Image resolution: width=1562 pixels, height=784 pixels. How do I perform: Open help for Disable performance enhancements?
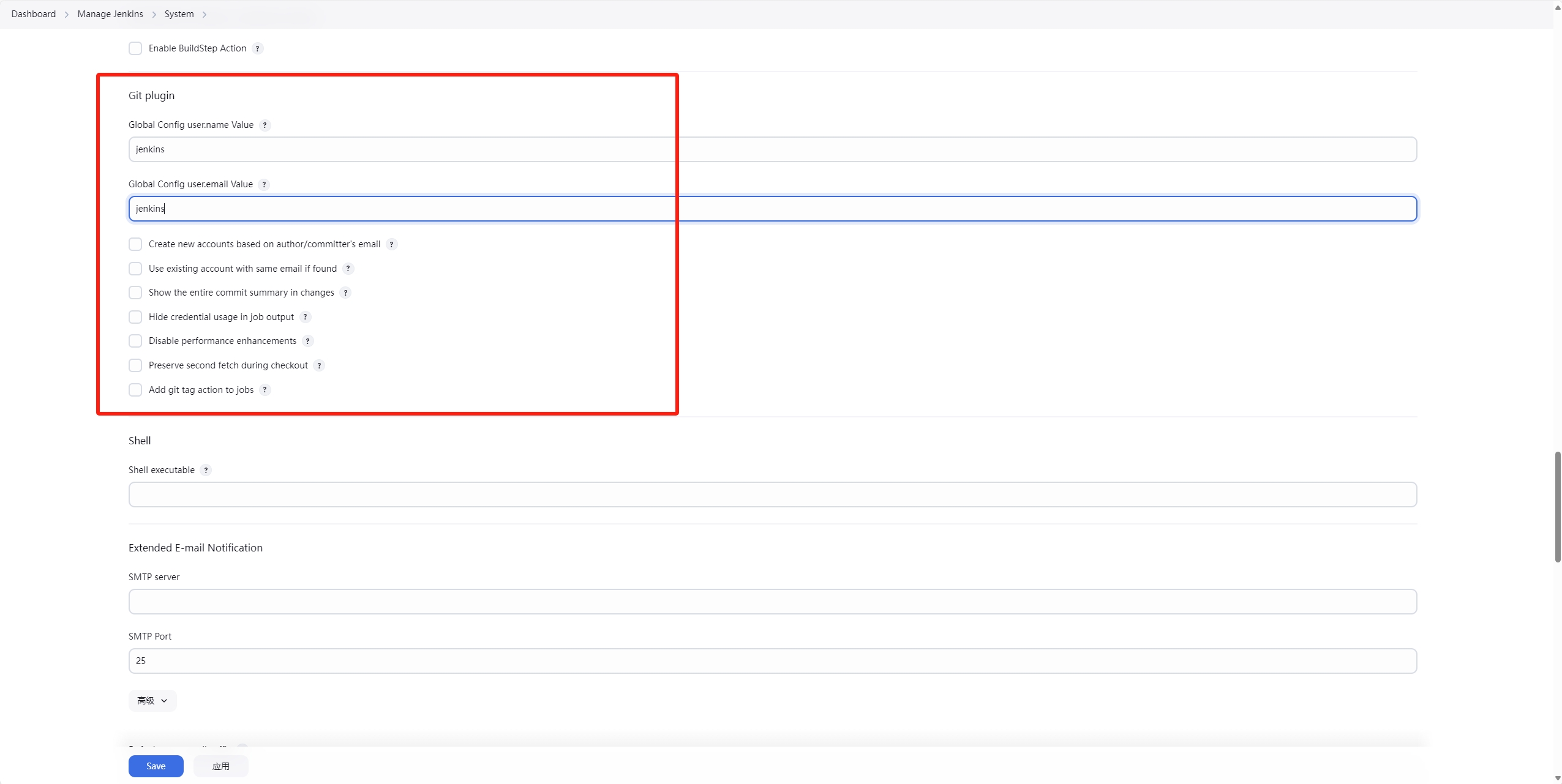pyautogui.click(x=307, y=341)
